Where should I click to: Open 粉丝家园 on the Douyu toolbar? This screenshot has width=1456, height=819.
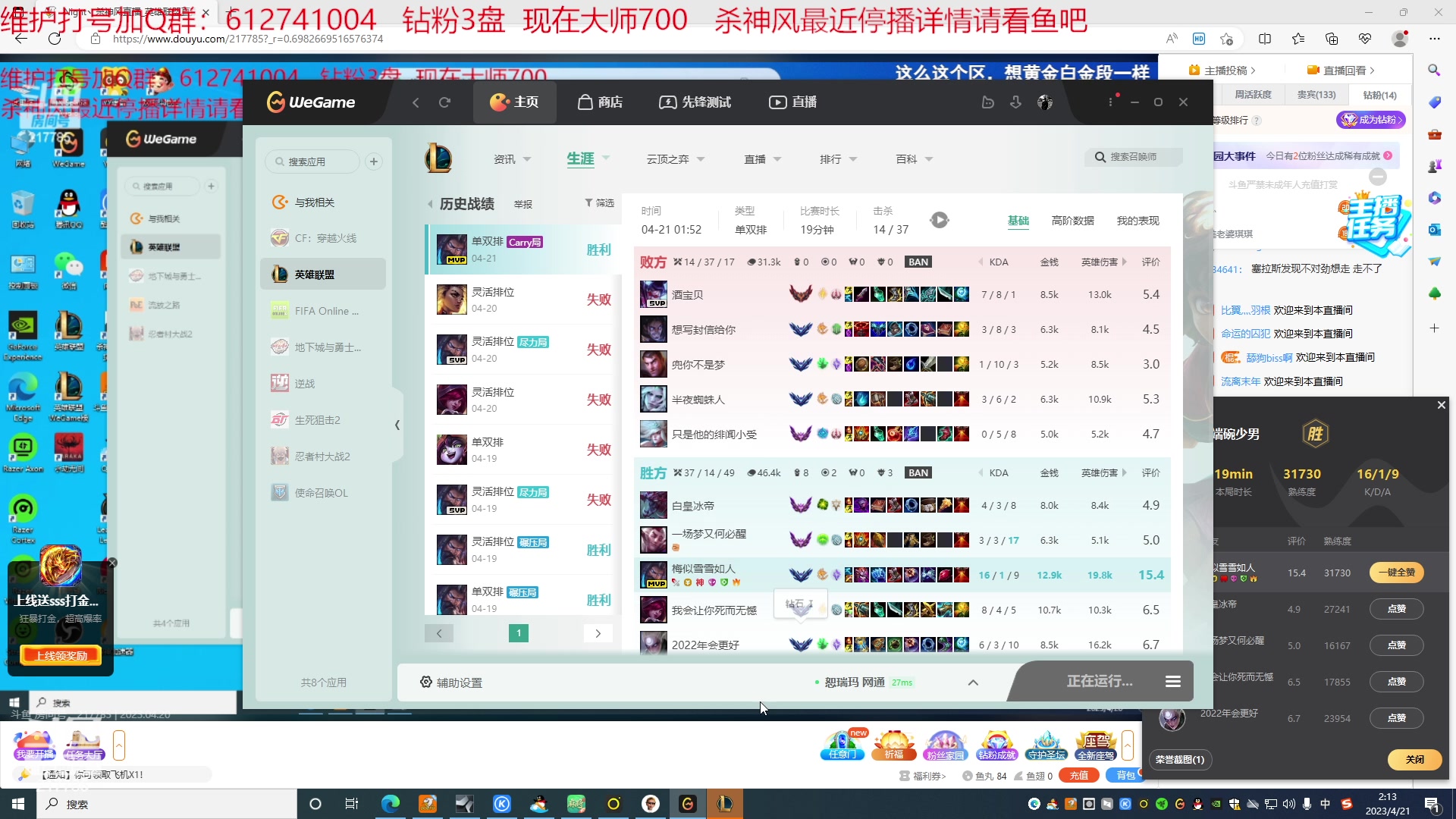pyautogui.click(x=945, y=745)
